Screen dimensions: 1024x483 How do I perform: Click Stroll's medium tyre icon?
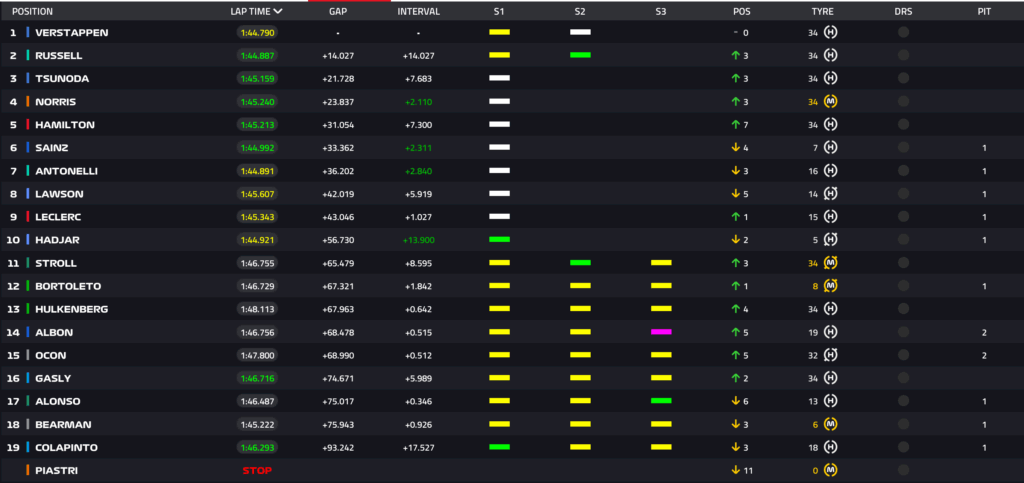pos(830,263)
